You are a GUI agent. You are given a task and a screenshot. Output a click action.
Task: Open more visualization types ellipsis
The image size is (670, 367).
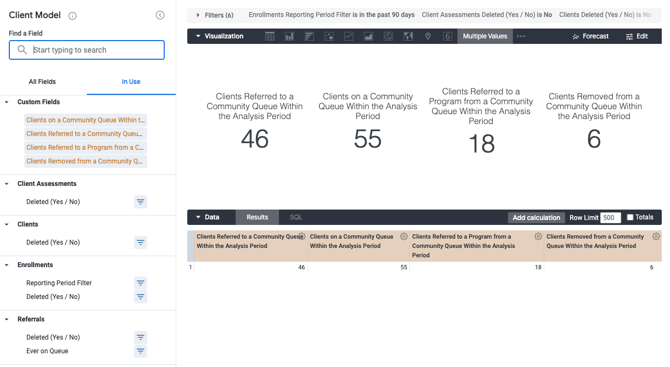coord(521,36)
